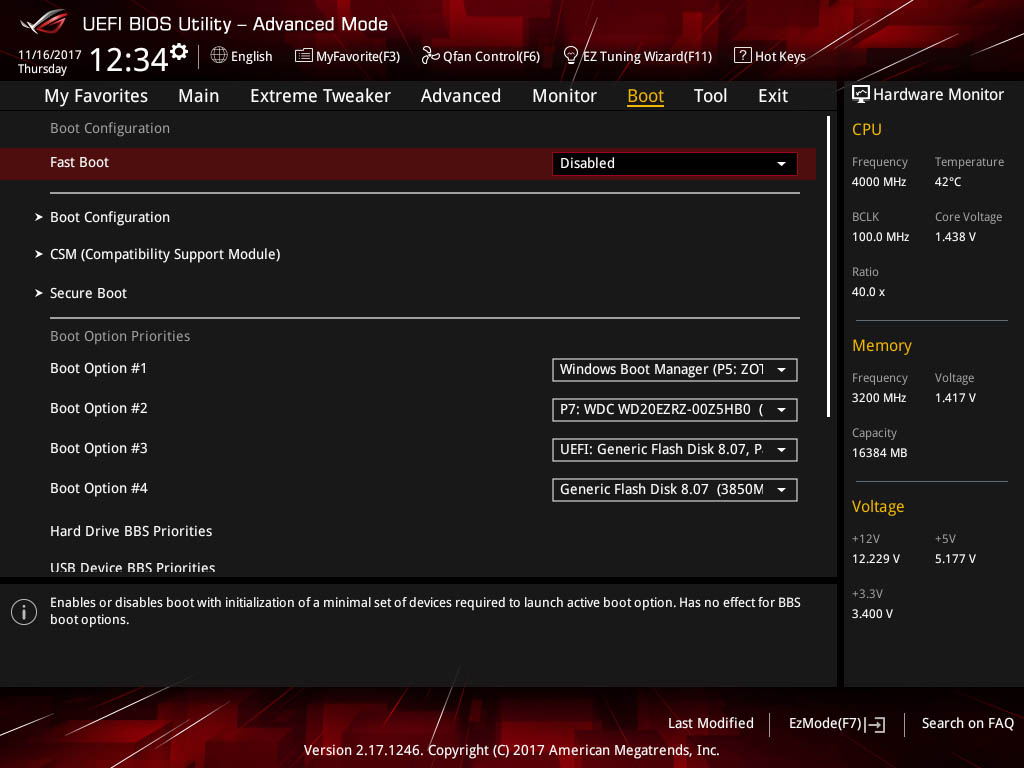Switch to EzMode(F7)
Image resolution: width=1024 pixels, height=768 pixels.
click(x=837, y=724)
